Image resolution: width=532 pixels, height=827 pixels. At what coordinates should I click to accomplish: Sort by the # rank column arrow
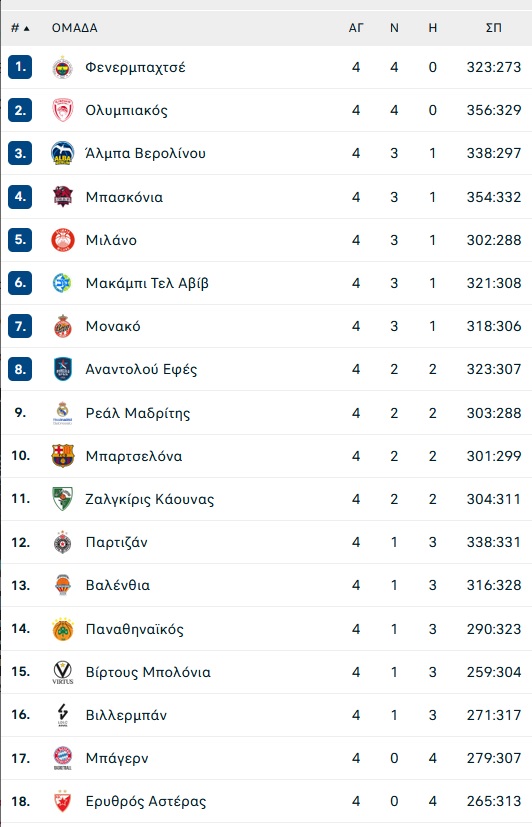[x=26, y=28]
